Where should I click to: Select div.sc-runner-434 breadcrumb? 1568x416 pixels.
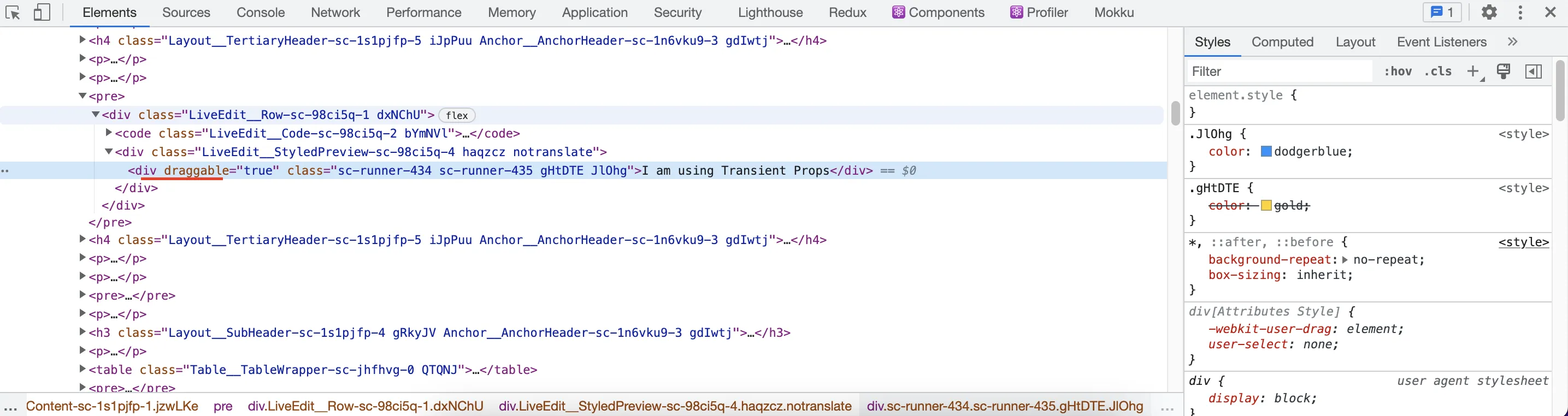pyautogui.click(x=1005, y=406)
